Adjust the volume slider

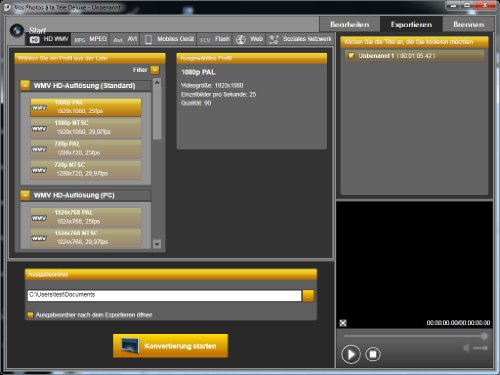(480, 348)
